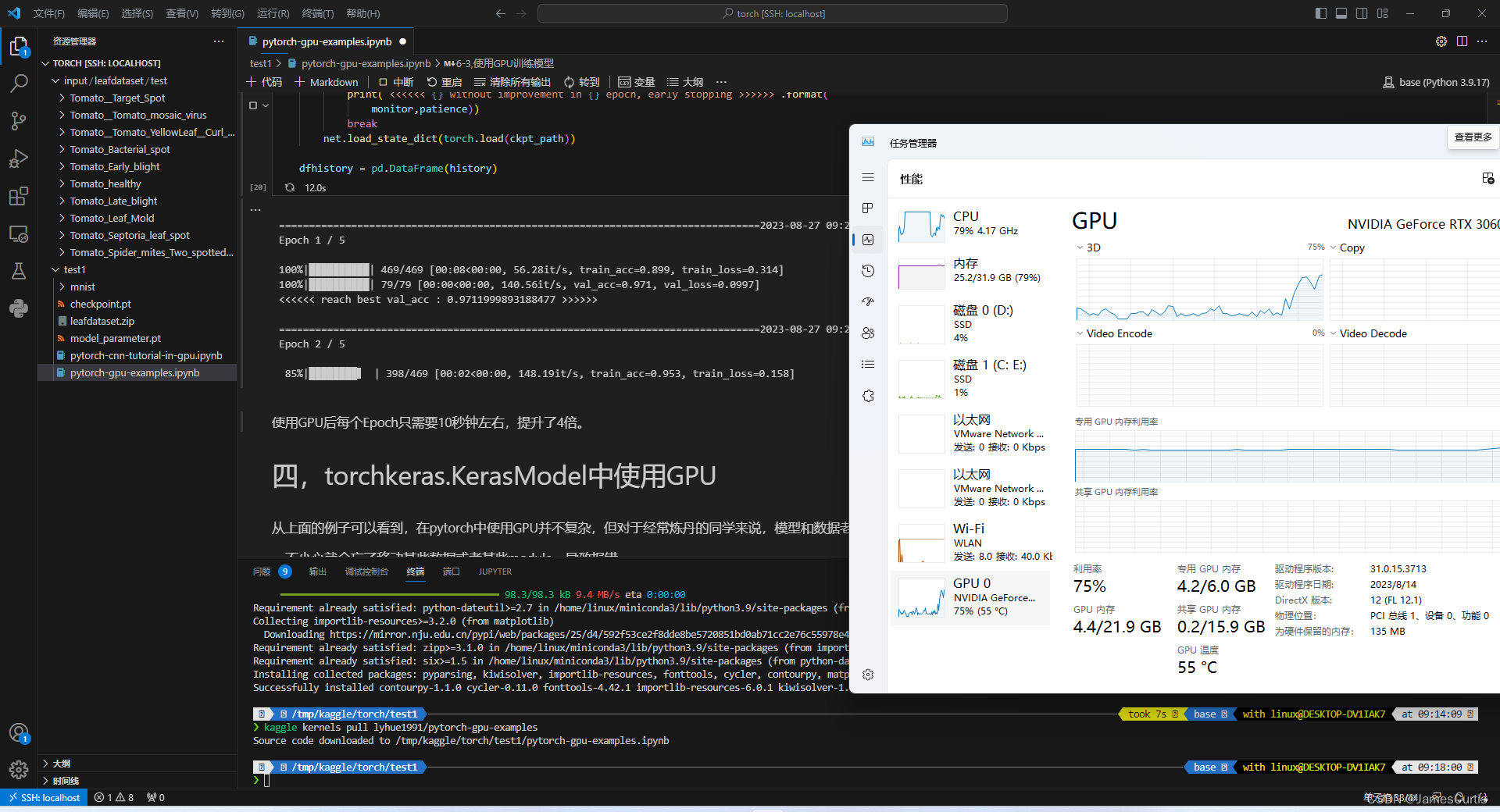
Task: Switch to JUPYTER panel tab
Action: (x=495, y=572)
